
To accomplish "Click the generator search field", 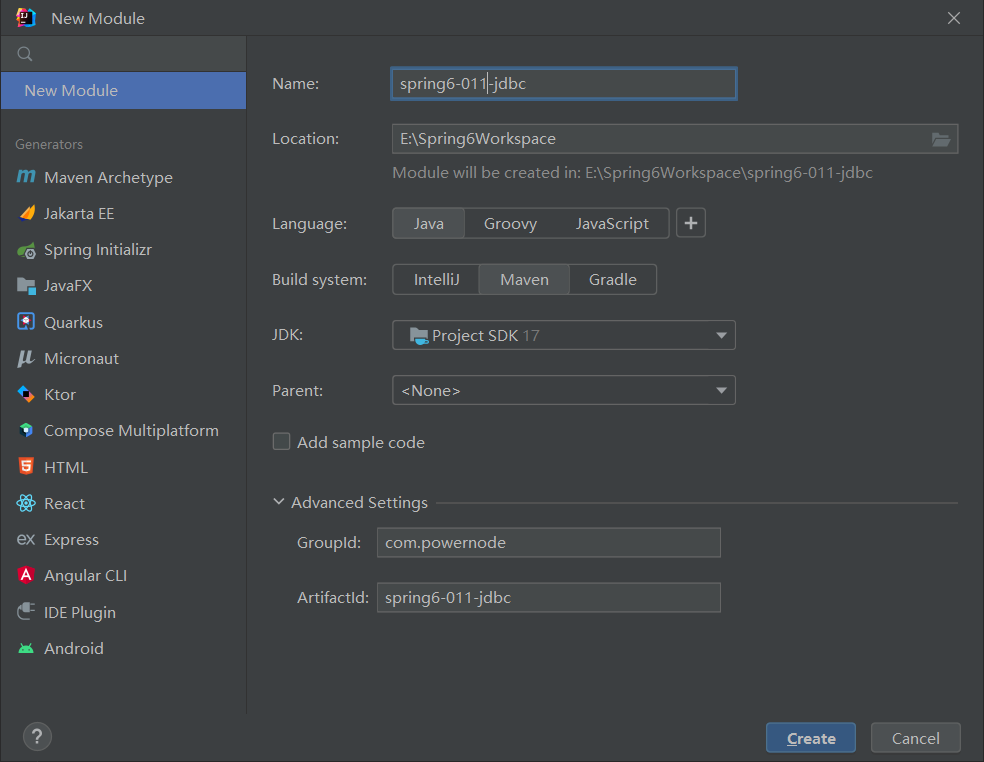I will 124,54.
